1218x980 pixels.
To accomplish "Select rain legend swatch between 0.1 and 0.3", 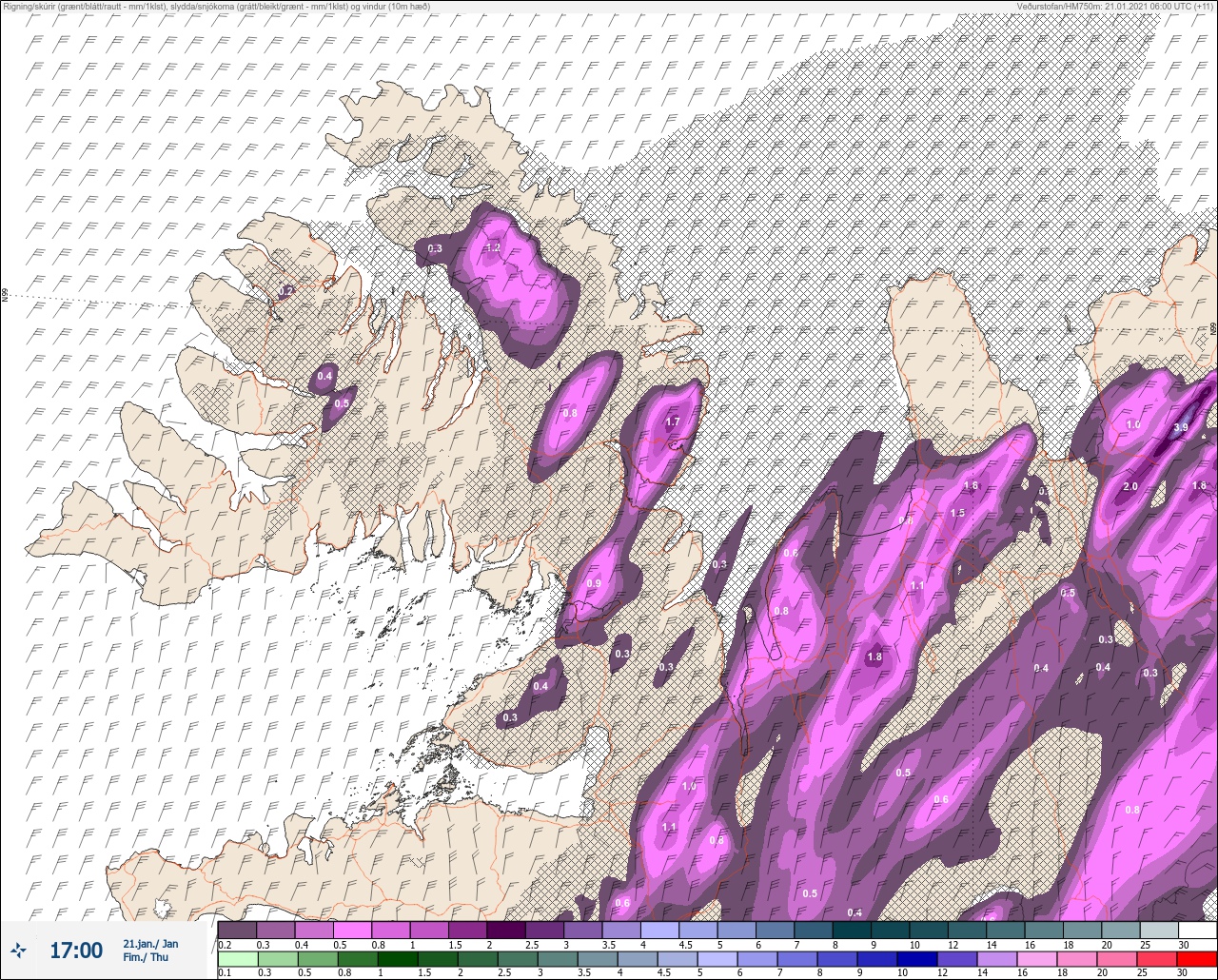I will pos(238,959).
